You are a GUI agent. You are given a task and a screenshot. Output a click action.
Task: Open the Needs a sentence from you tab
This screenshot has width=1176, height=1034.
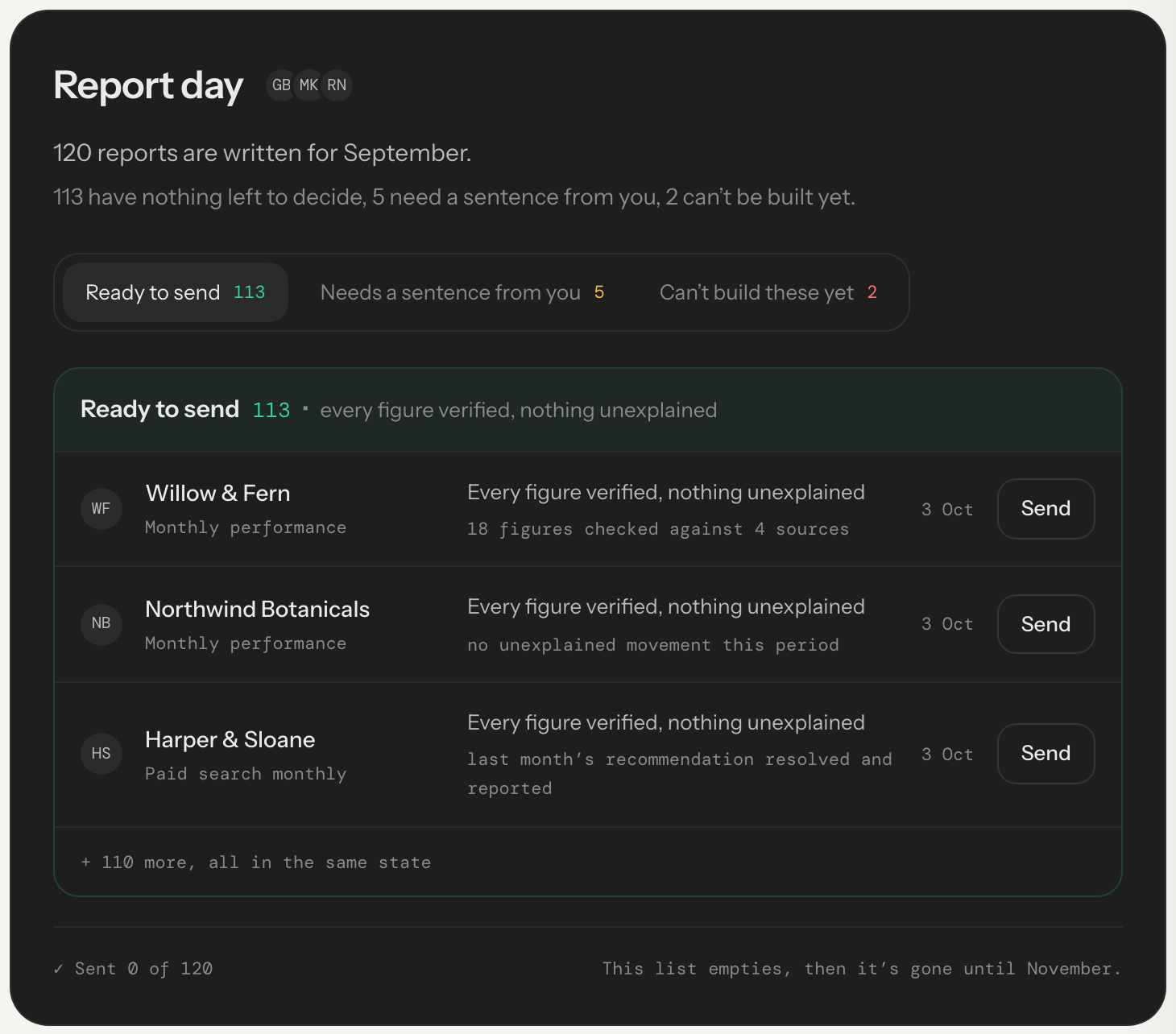point(462,292)
